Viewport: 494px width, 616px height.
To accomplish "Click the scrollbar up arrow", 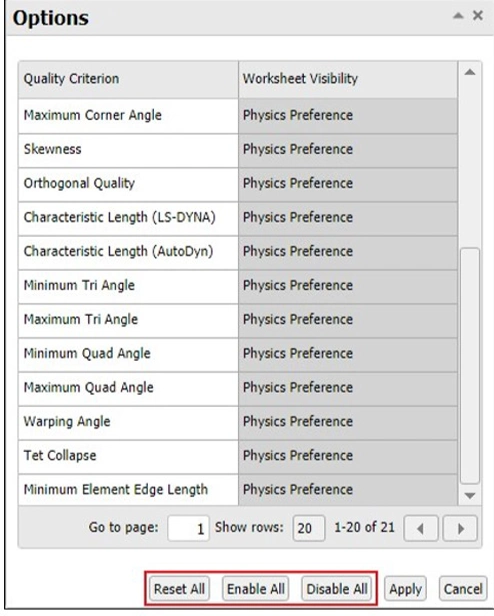I will click(470, 72).
